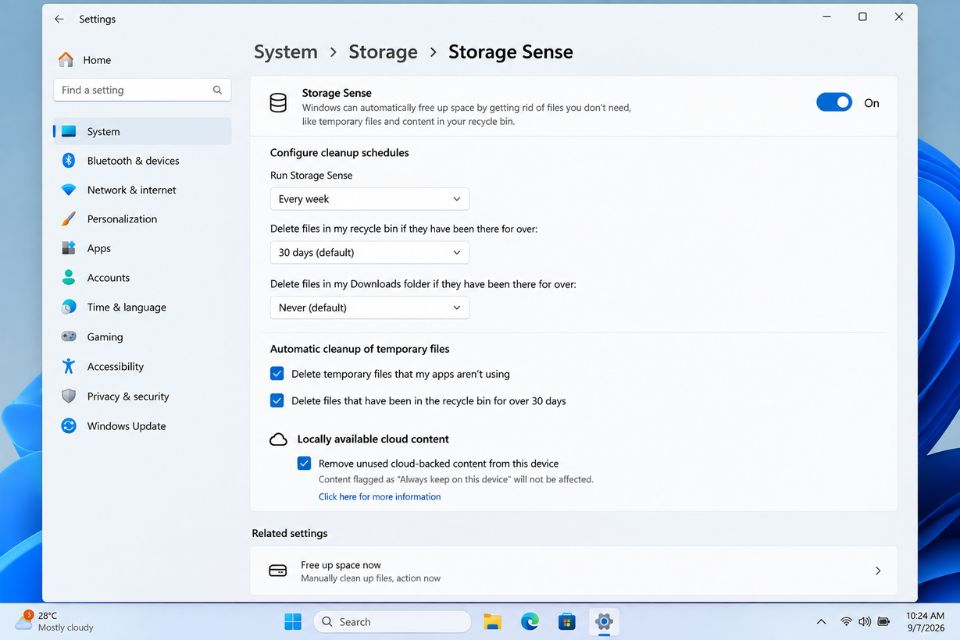960x640 pixels.
Task: Show hidden icons chevron in system tray
Action: click(x=821, y=622)
